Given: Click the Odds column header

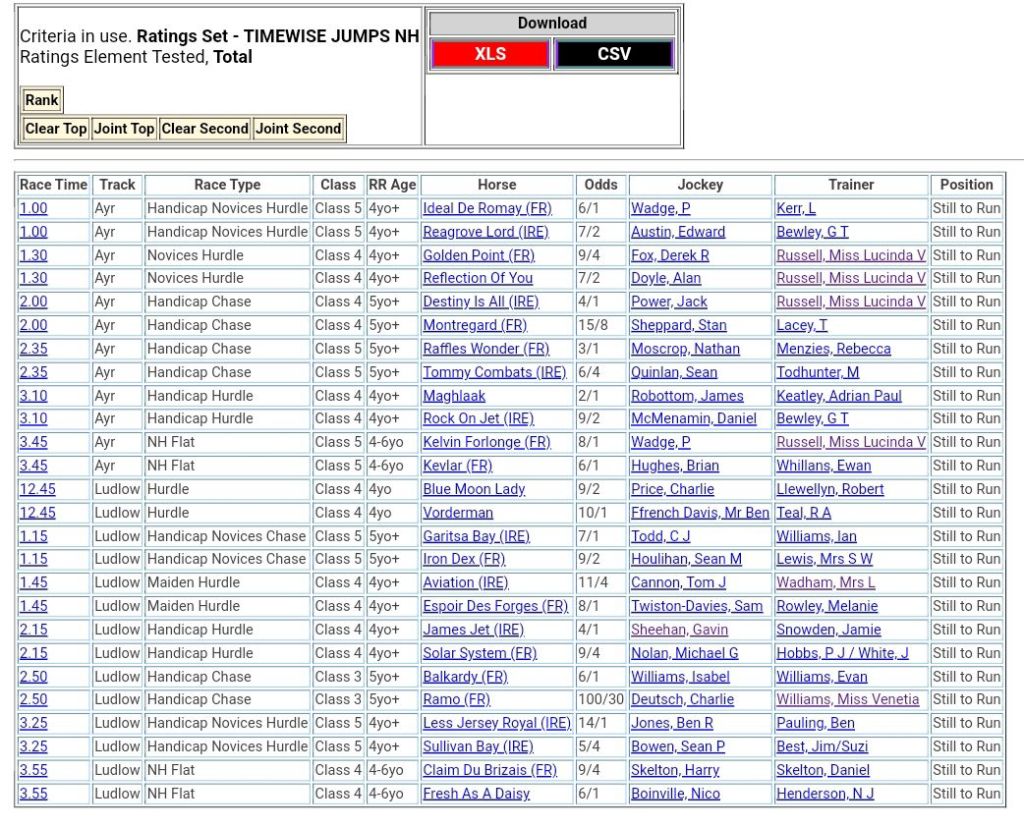Looking at the screenshot, I should tap(601, 184).
